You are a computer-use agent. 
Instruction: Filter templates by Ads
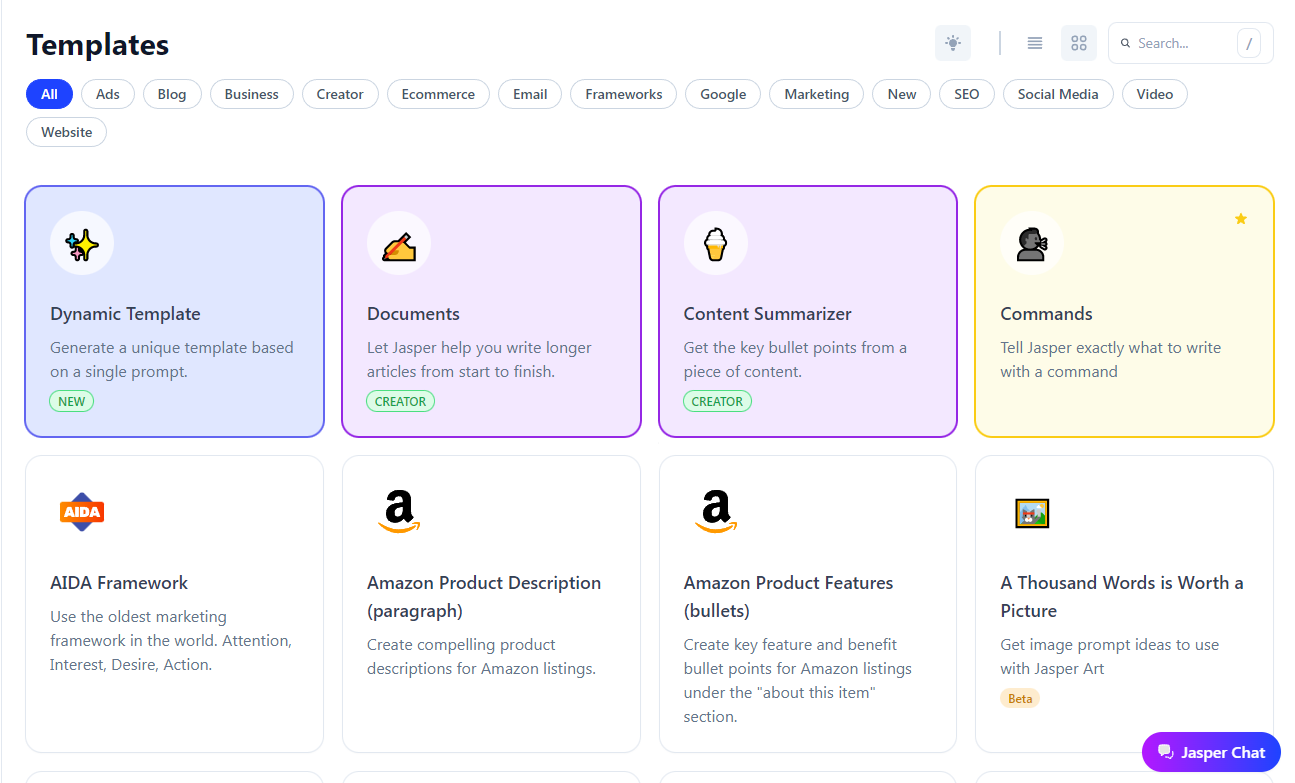[108, 94]
